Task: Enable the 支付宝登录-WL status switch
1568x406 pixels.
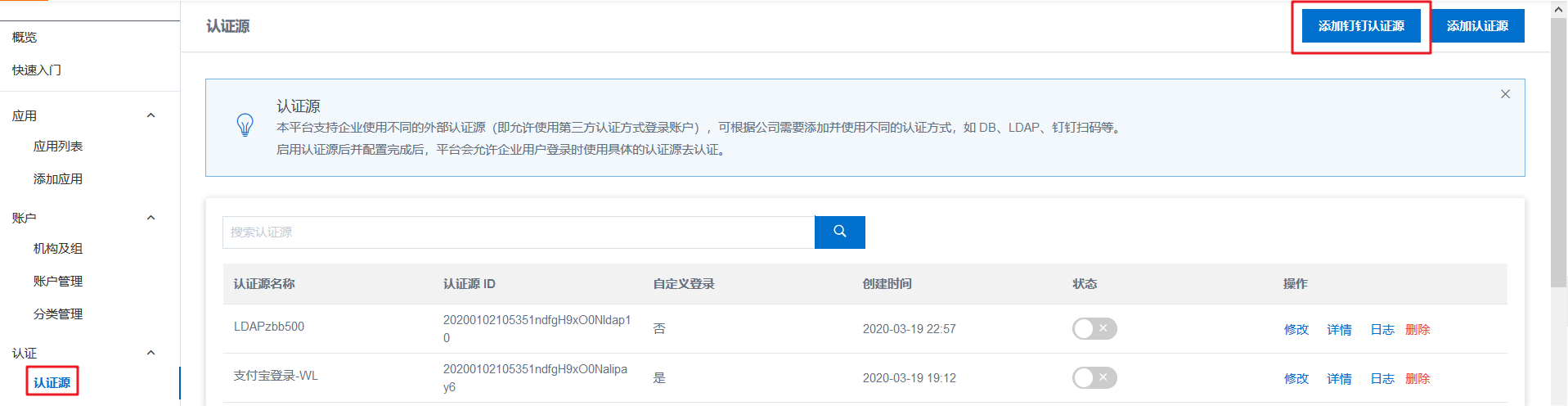Action: (x=1094, y=377)
